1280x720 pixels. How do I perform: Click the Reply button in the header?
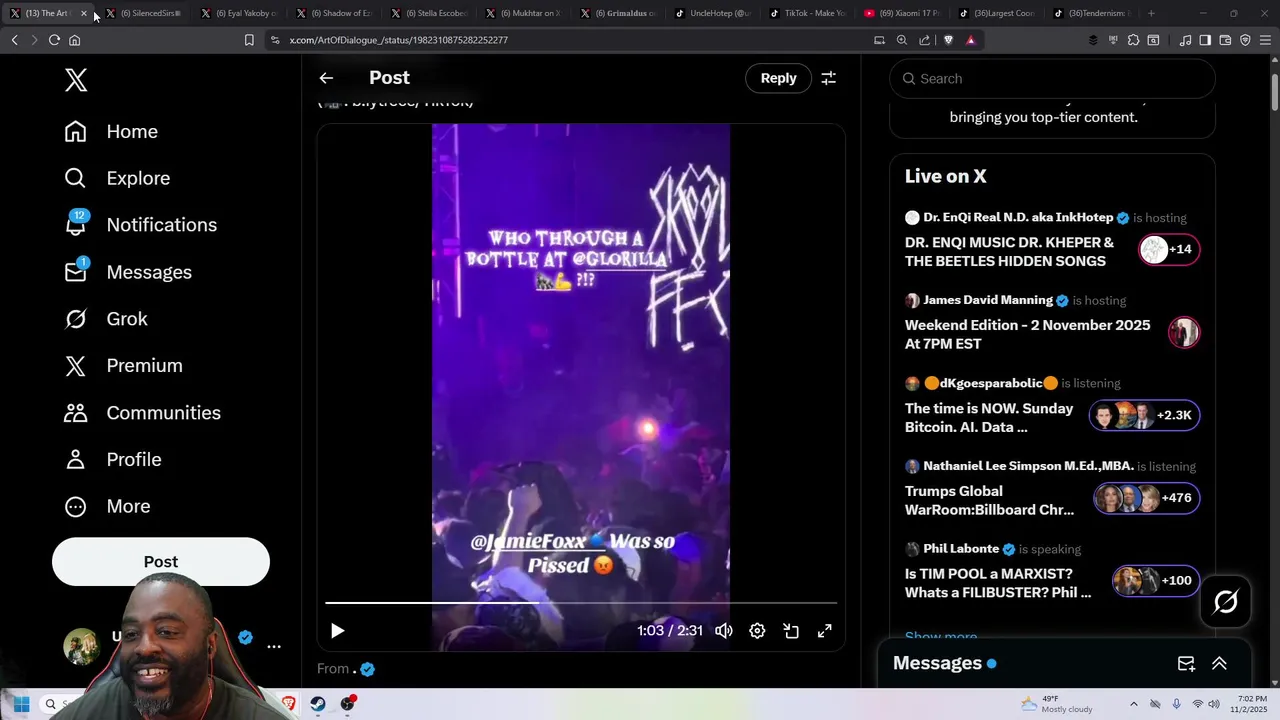(x=778, y=78)
